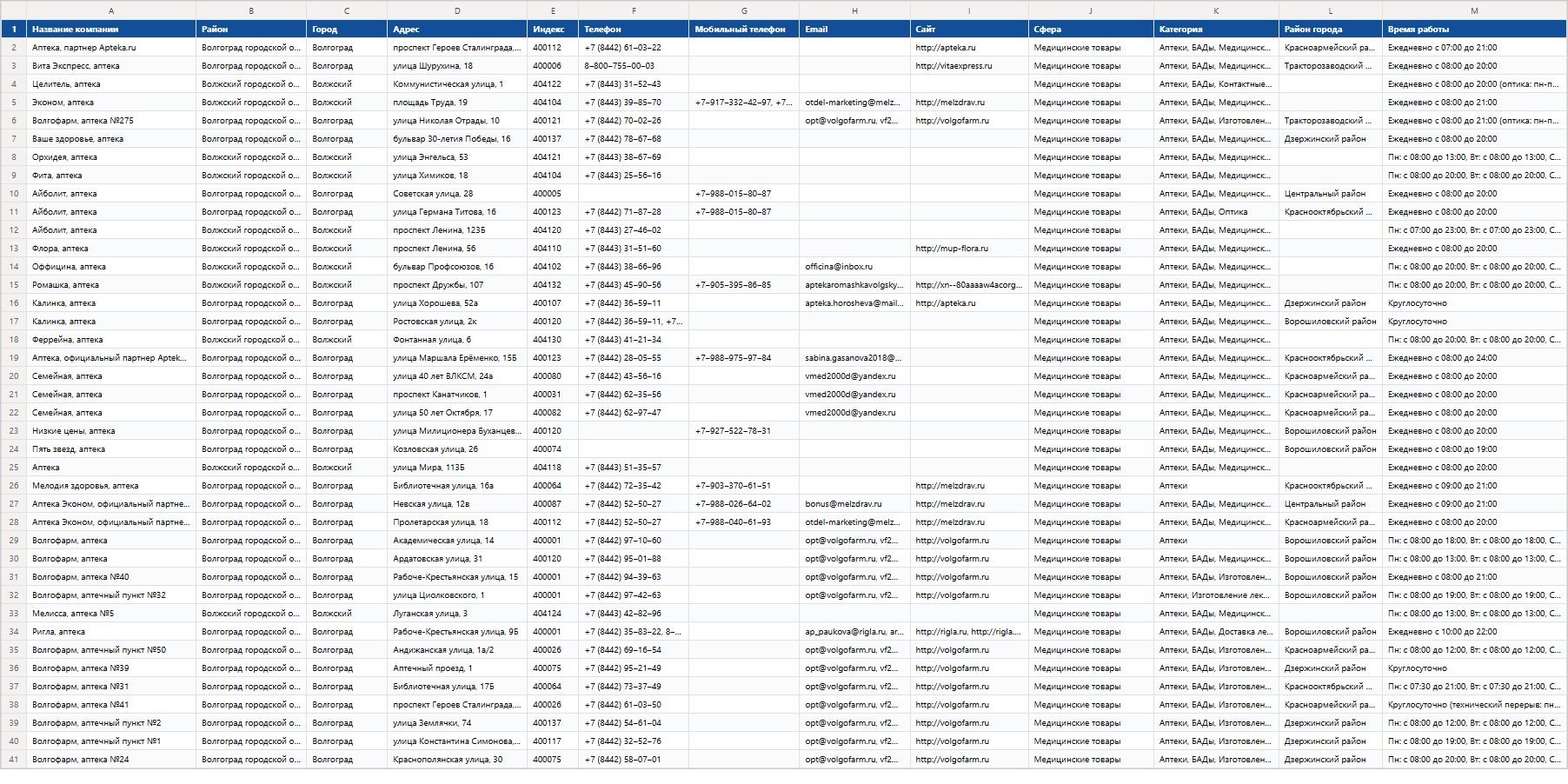This screenshot has width=1568, height=784.
Task: Open the http://vitaexpress.ru site link
Action: click(x=953, y=66)
